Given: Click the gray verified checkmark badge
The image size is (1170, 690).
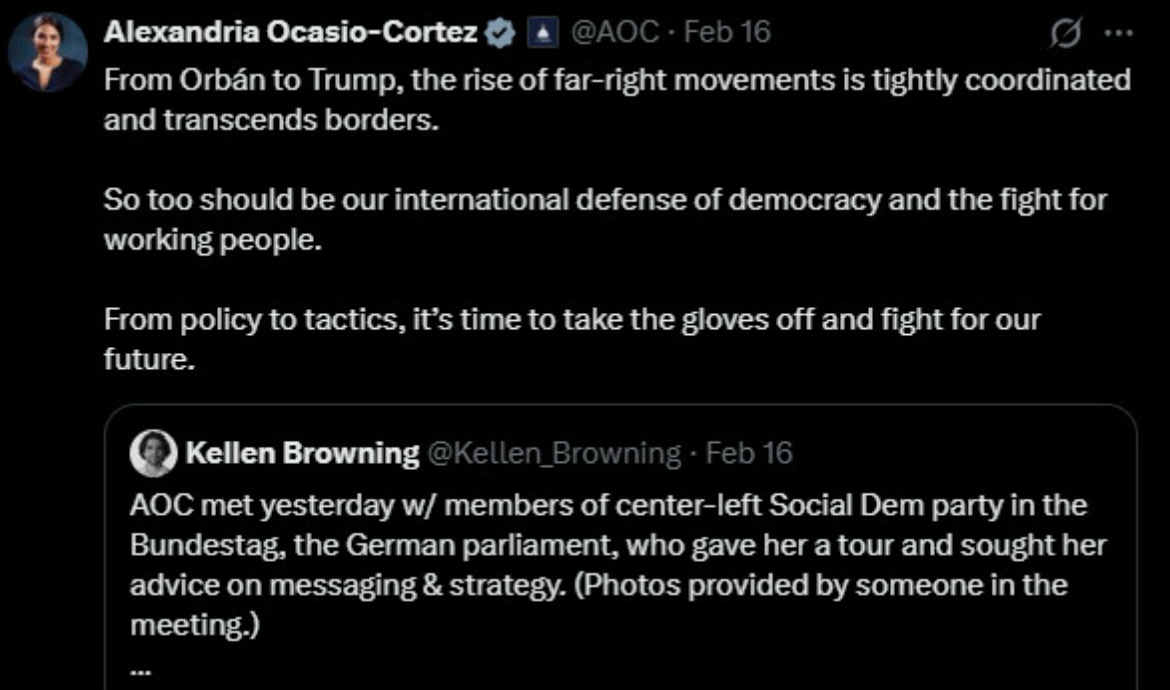Looking at the screenshot, I should 498,33.
